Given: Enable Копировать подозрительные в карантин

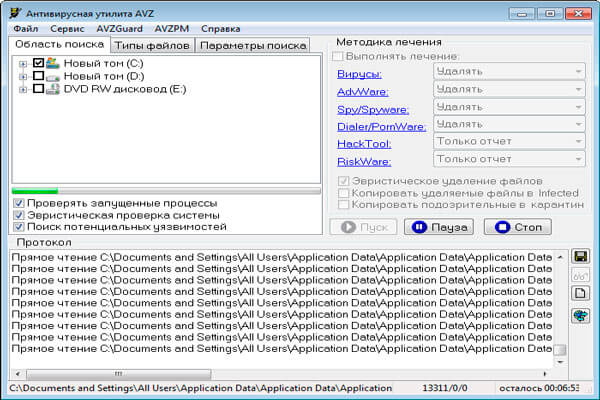Looking at the screenshot, I should pos(343,204).
